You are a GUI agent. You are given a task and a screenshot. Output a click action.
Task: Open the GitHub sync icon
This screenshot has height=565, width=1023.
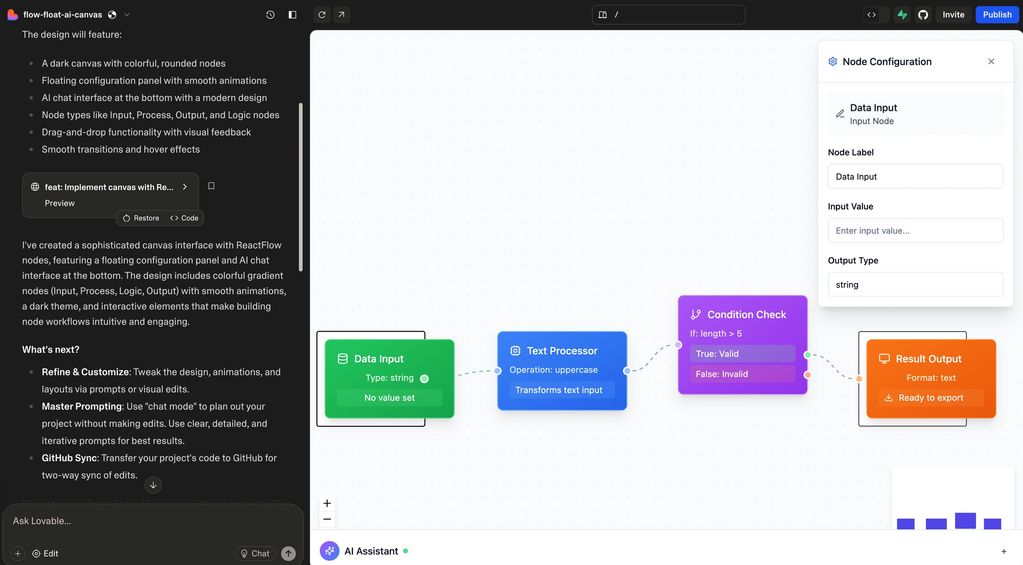point(923,15)
